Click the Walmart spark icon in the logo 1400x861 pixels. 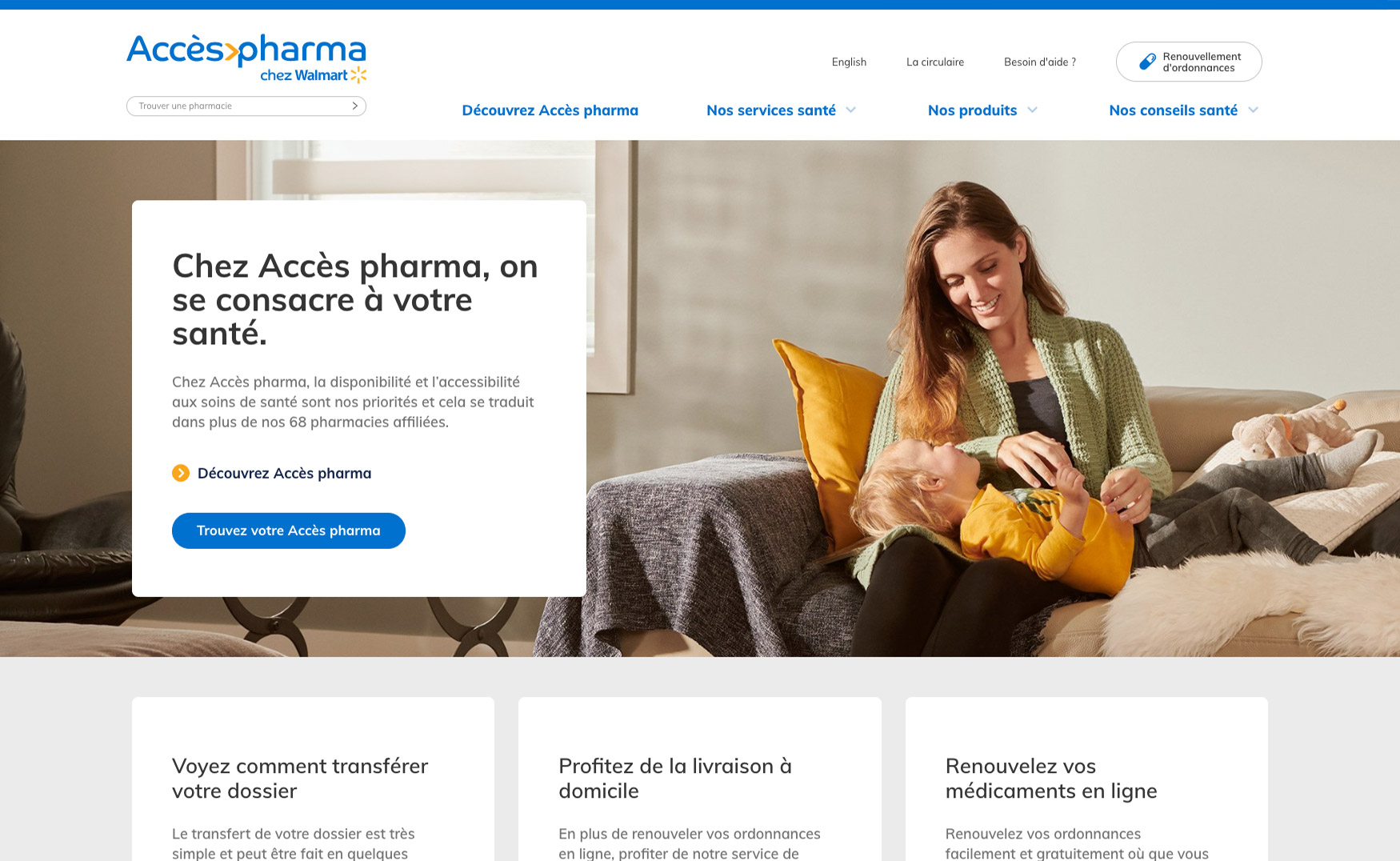coord(358,75)
